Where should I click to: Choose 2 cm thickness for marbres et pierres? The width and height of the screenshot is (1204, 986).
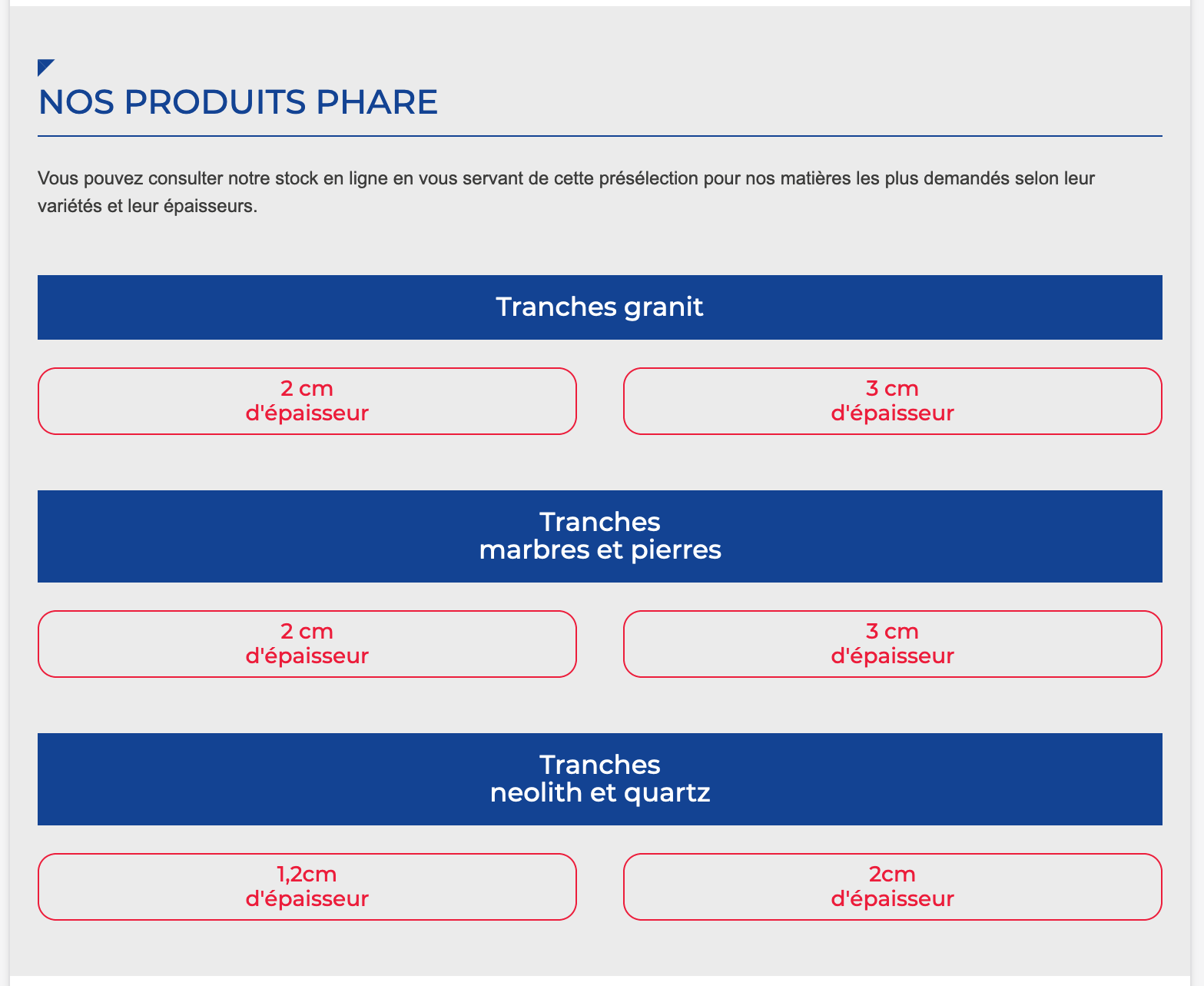[307, 644]
